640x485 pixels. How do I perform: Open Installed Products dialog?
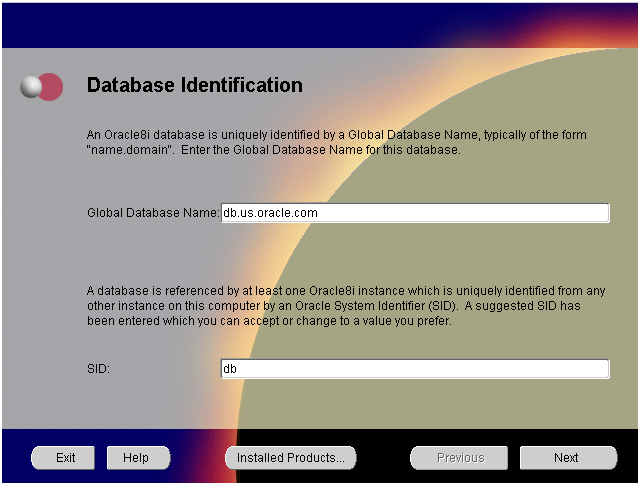[x=291, y=458]
